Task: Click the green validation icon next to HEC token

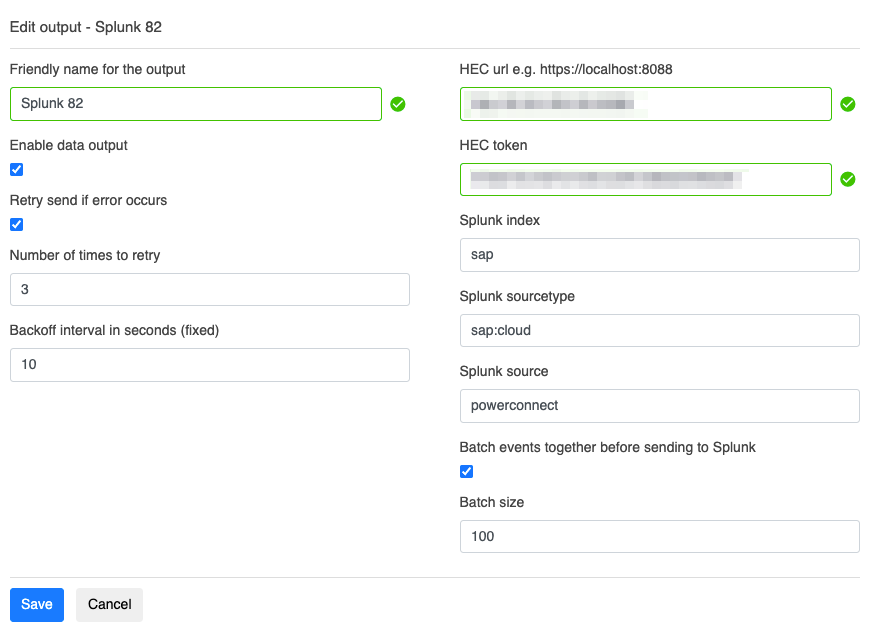Action: pyautogui.click(x=848, y=179)
